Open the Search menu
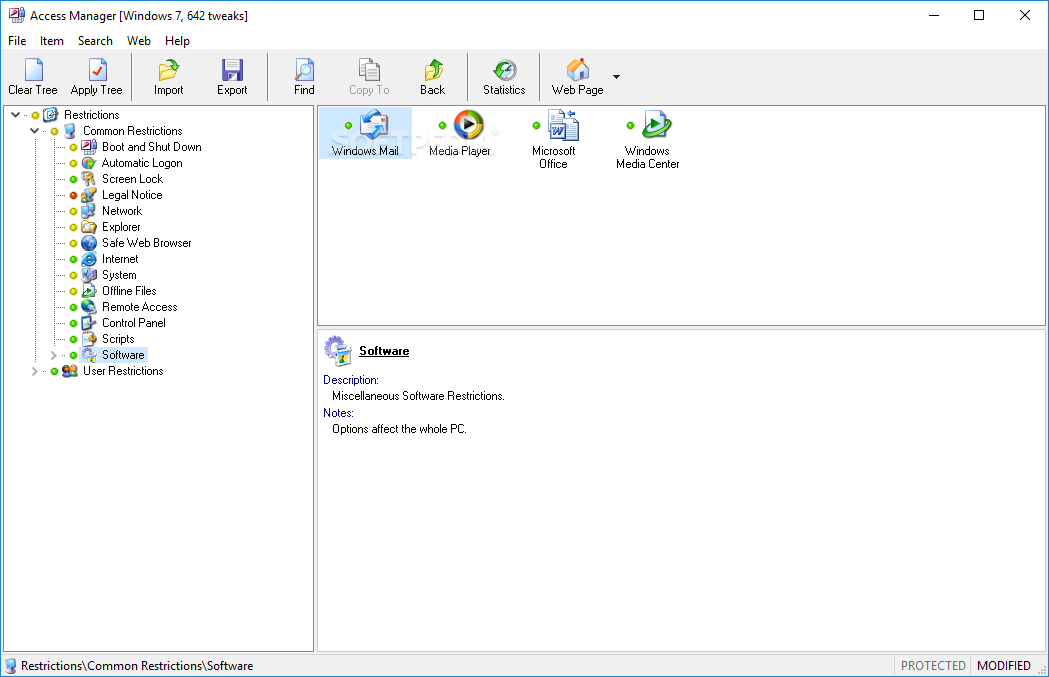This screenshot has width=1049, height=677. tap(95, 41)
